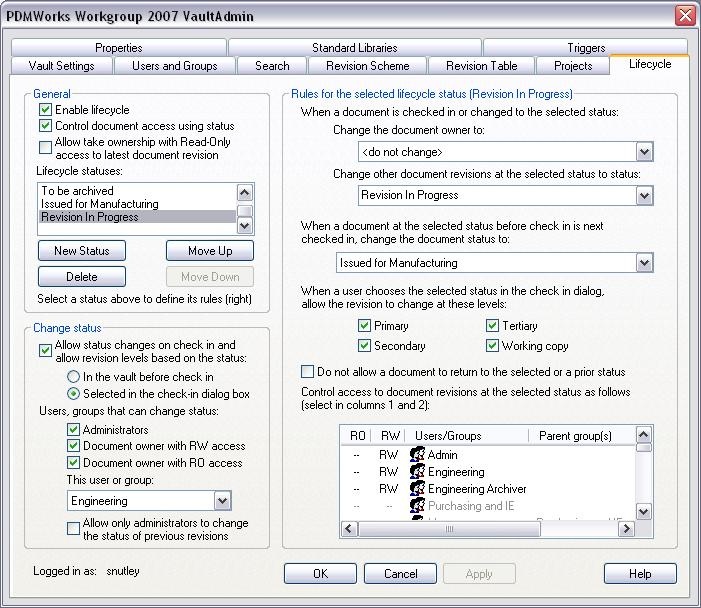Screen dimensions: 701x608
Task: Enable Allow only administrators to change status
Action: (73, 528)
